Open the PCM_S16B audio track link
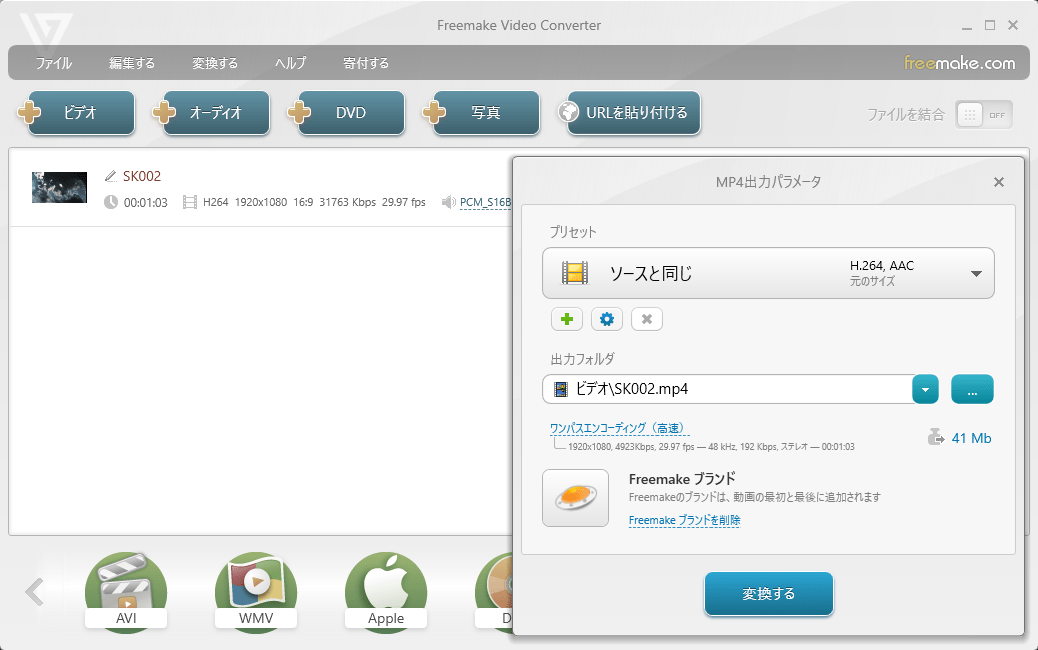The width and height of the screenshot is (1038, 650). [485, 203]
